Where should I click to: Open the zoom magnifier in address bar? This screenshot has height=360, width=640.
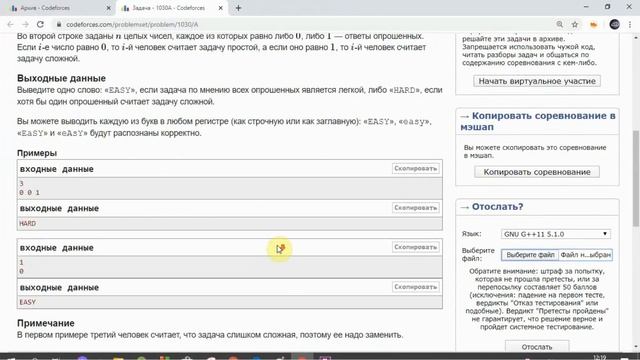coord(560,24)
